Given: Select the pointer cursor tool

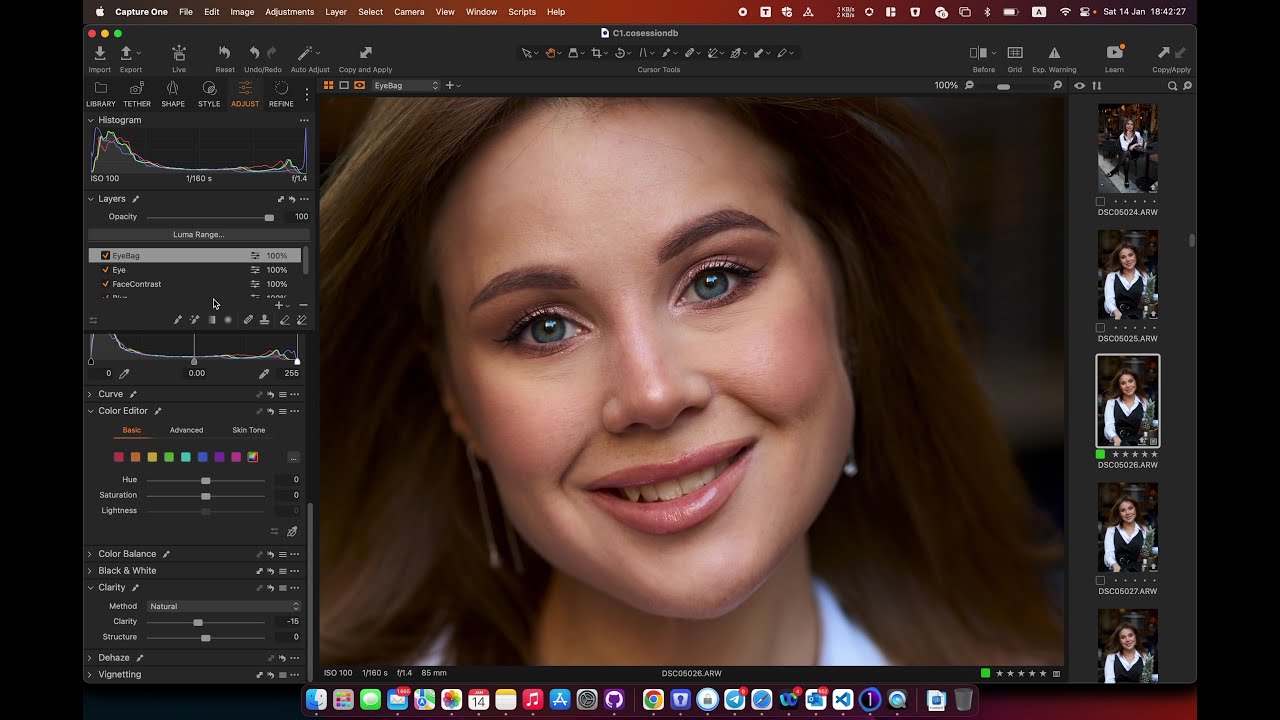Looking at the screenshot, I should tap(527, 53).
